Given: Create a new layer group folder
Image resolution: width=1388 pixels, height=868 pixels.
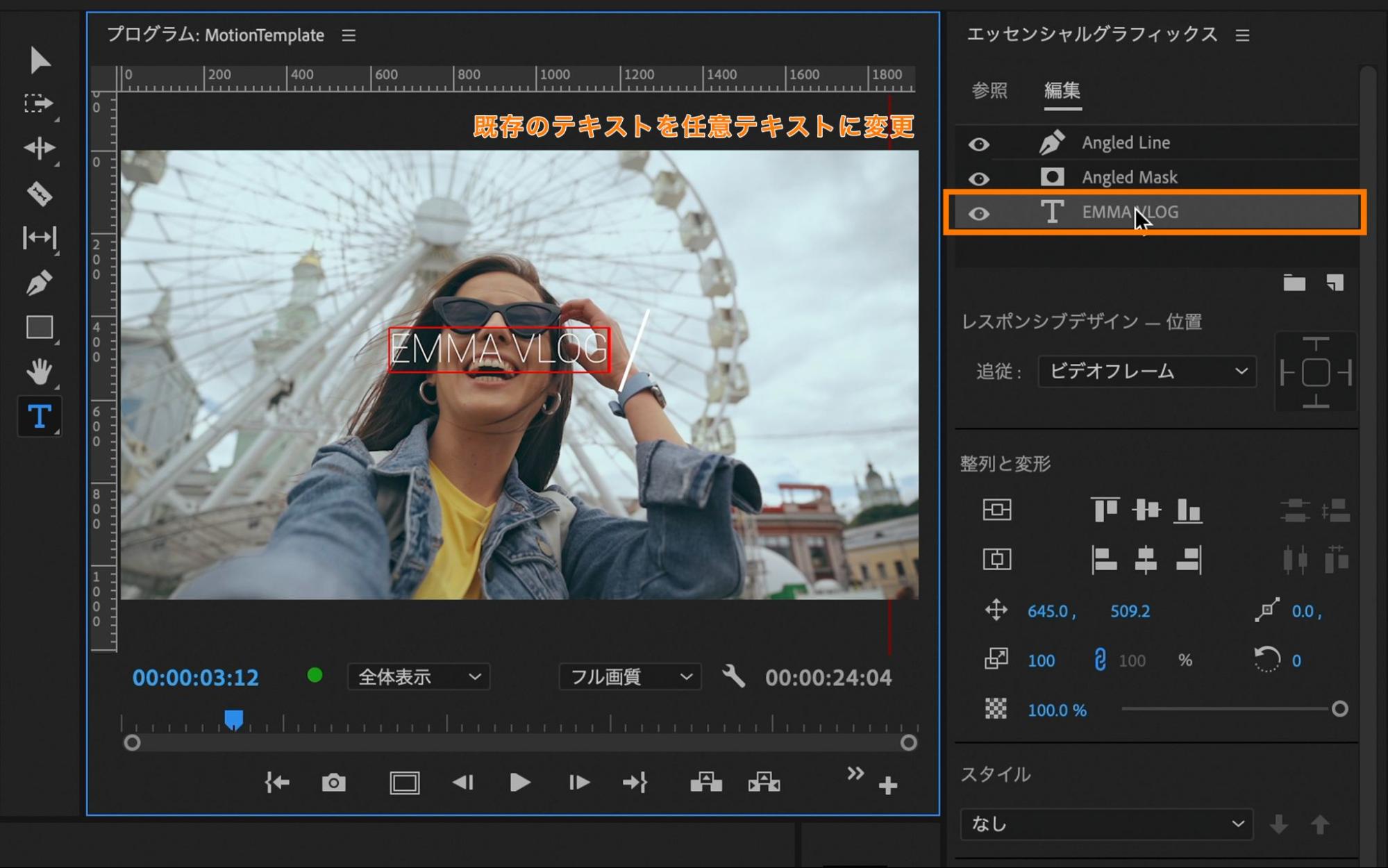Looking at the screenshot, I should click(x=1294, y=283).
